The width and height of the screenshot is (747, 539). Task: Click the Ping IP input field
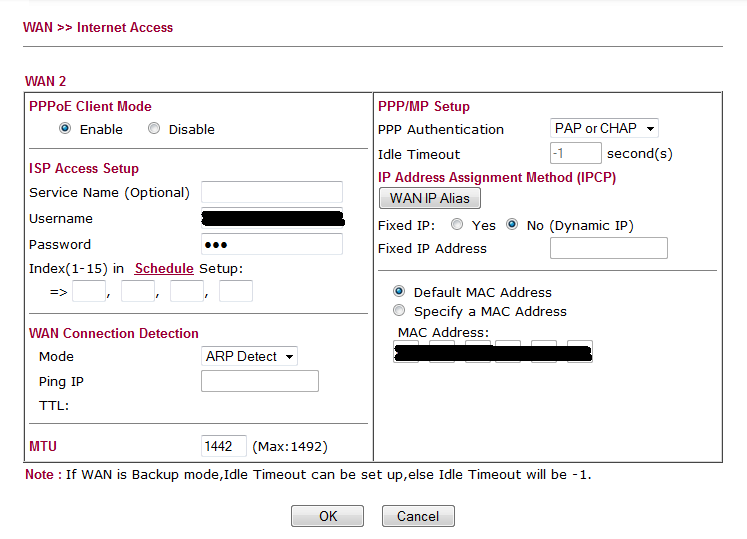click(259, 381)
